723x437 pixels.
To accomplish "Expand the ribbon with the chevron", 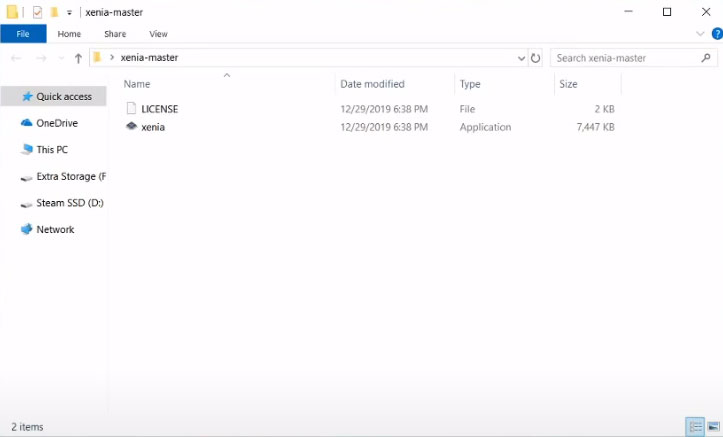I will tap(700, 34).
